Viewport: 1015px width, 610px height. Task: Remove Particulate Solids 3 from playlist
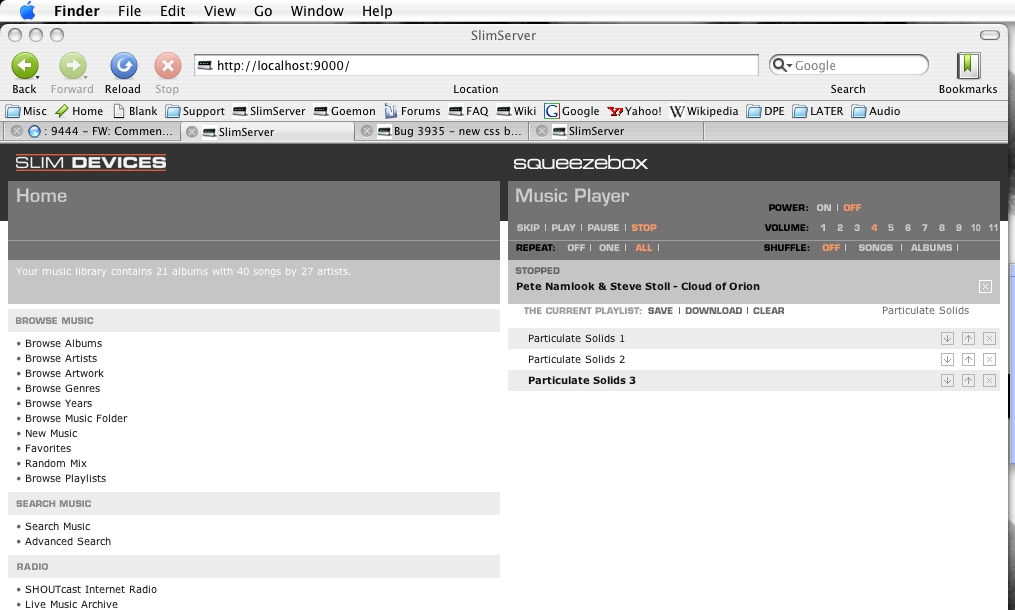click(989, 380)
